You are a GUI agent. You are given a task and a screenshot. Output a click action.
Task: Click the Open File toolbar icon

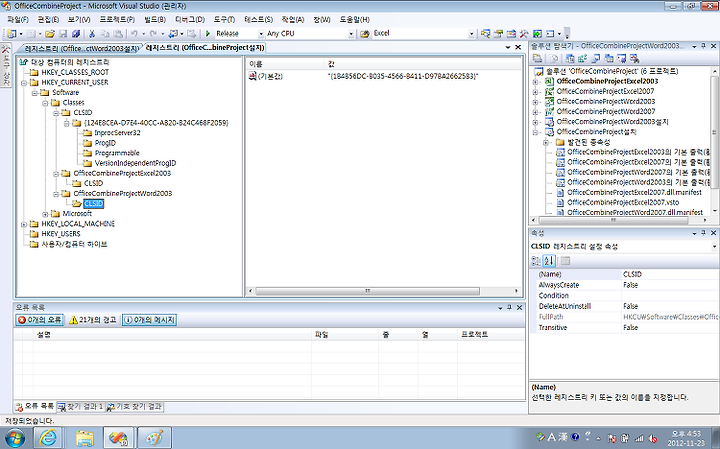(x=50, y=34)
